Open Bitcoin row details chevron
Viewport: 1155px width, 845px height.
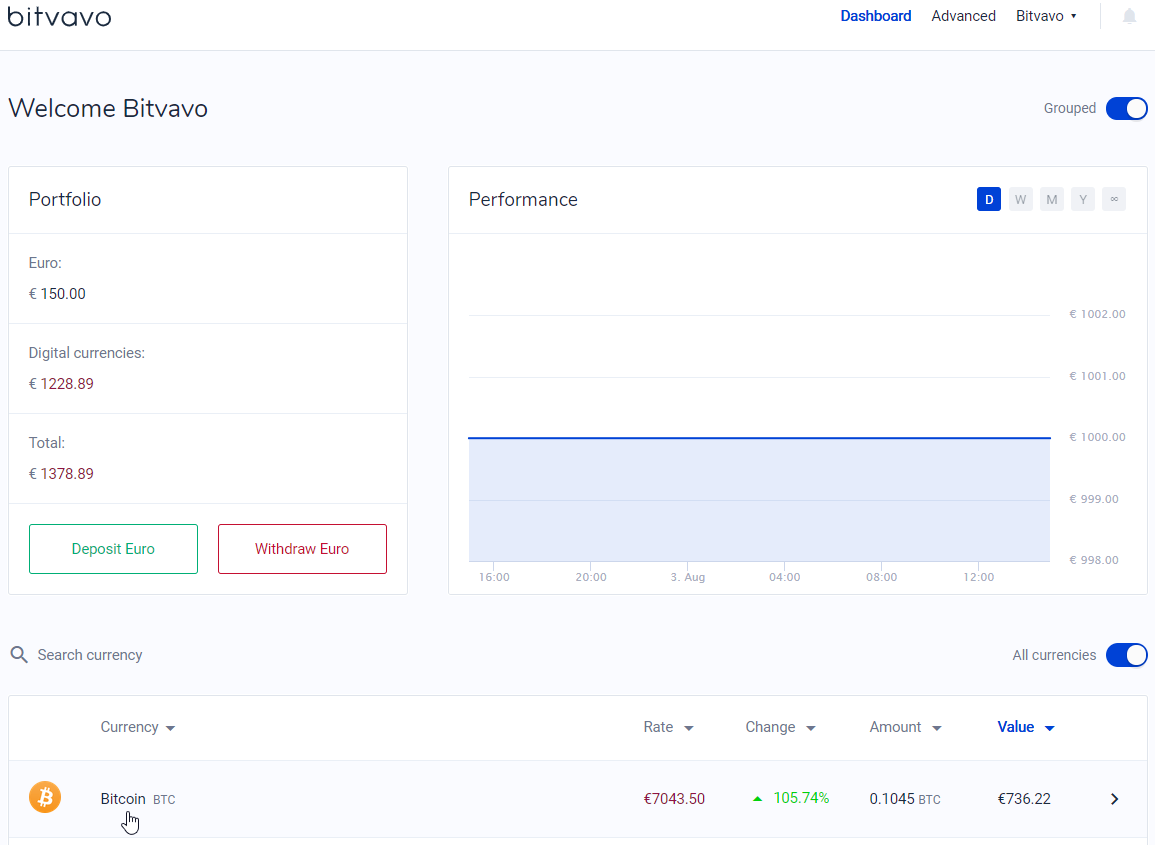[x=1114, y=799]
